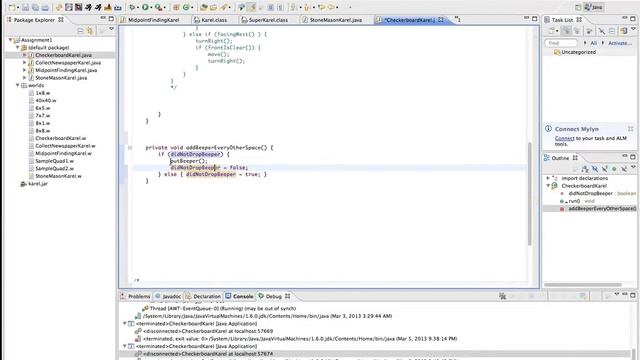Click the Open Perspective icon

coord(578,7)
